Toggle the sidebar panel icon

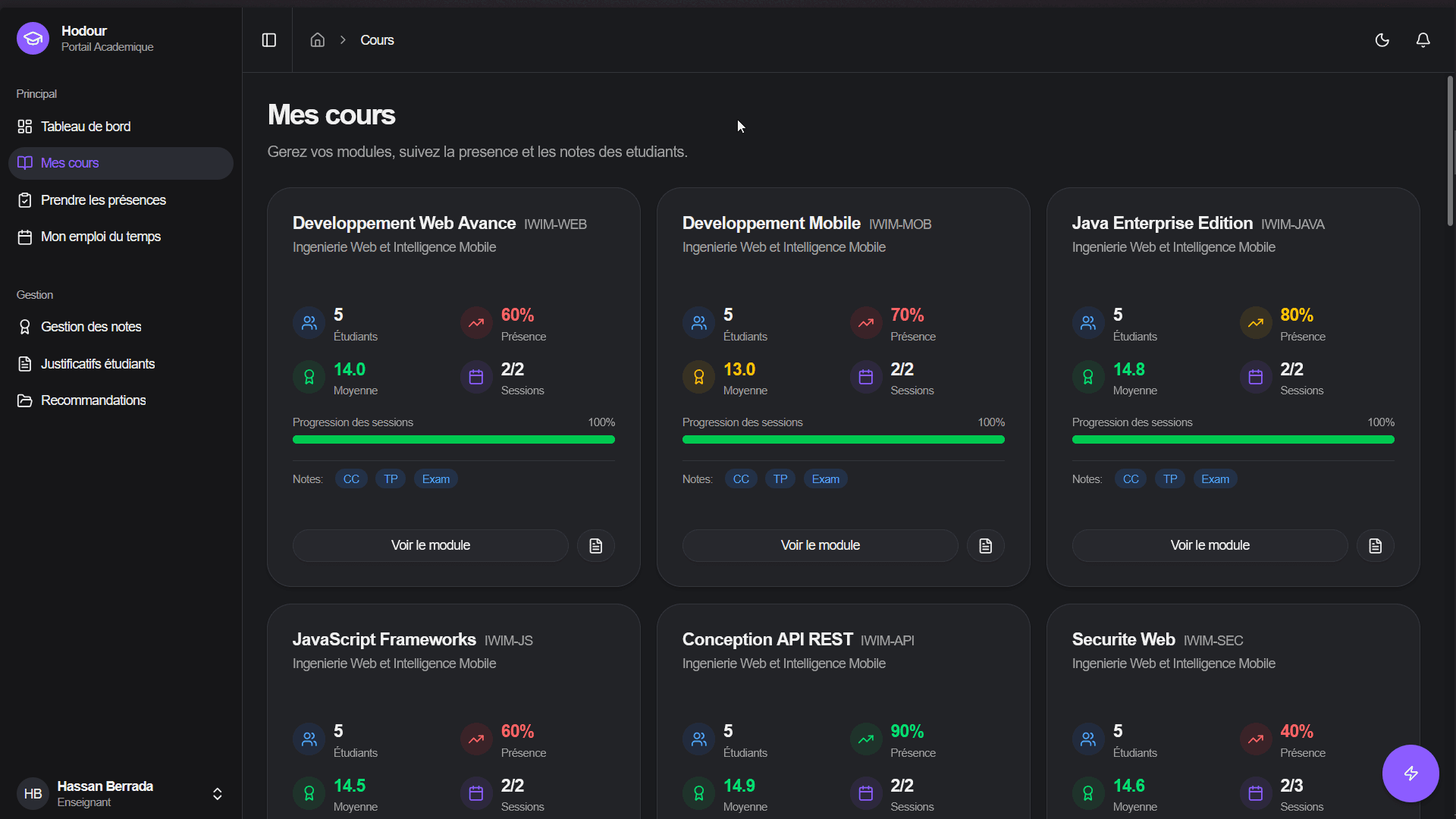[269, 40]
